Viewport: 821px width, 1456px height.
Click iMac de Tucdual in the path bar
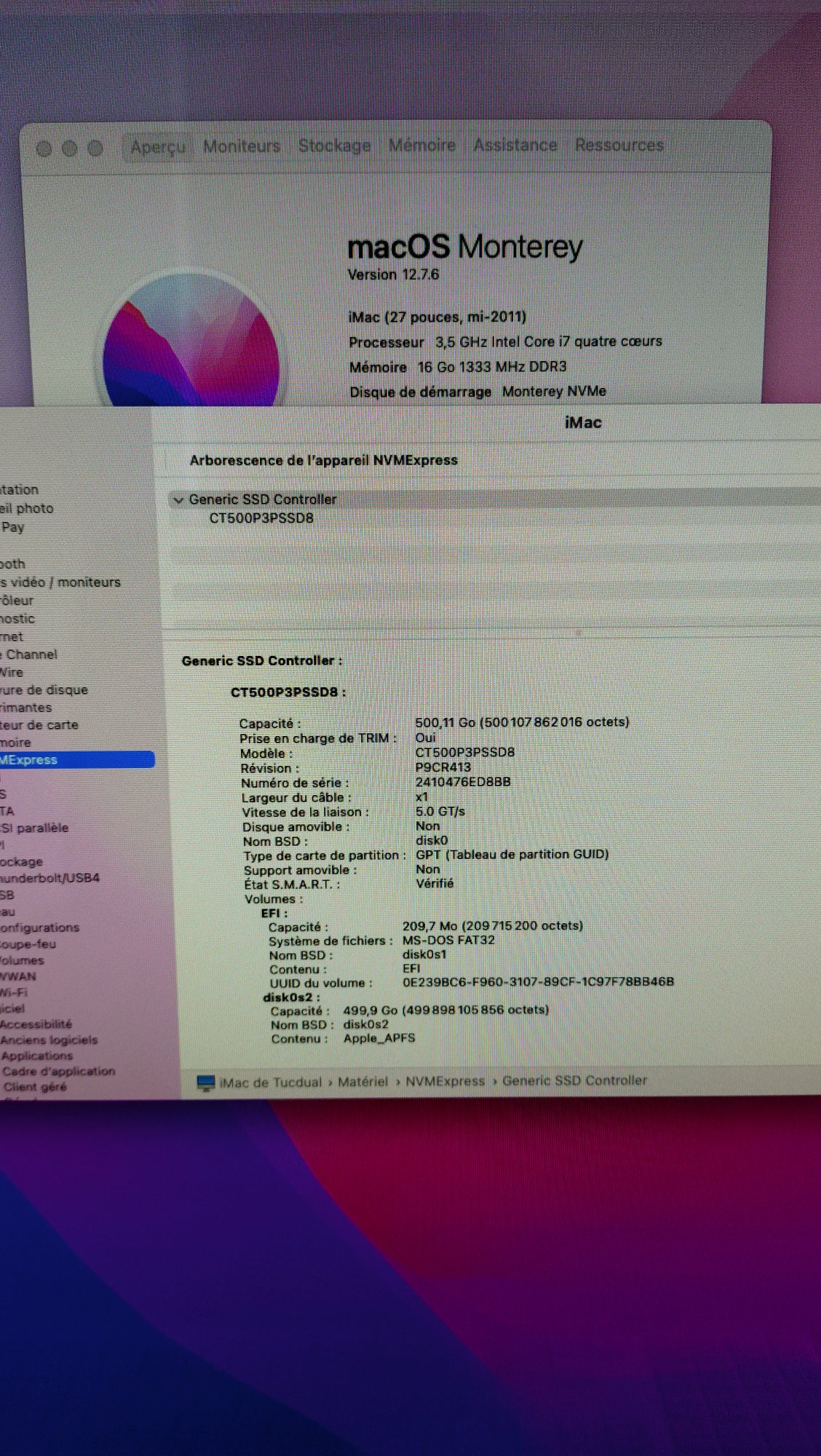pyautogui.click(x=271, y=1083)
